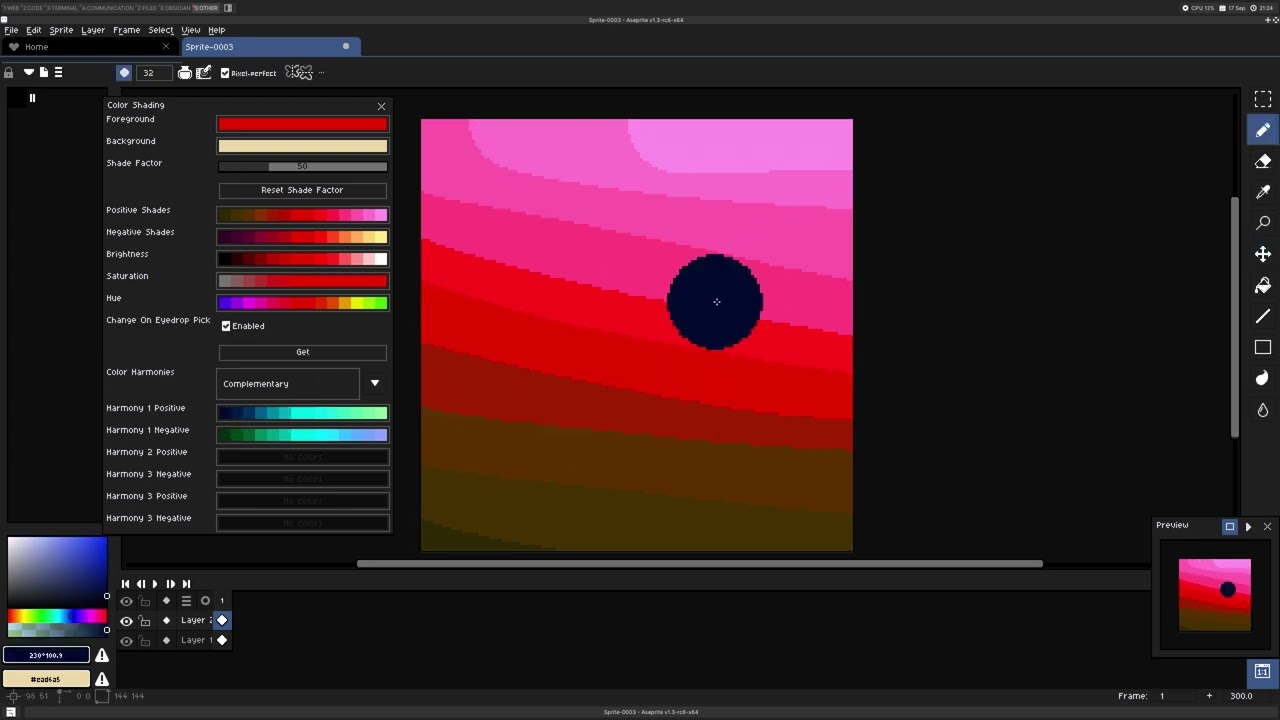The width and height of the screenshot is (1280, 720).
Task: Select the Pencil tool
Action: pos(1263,130)
